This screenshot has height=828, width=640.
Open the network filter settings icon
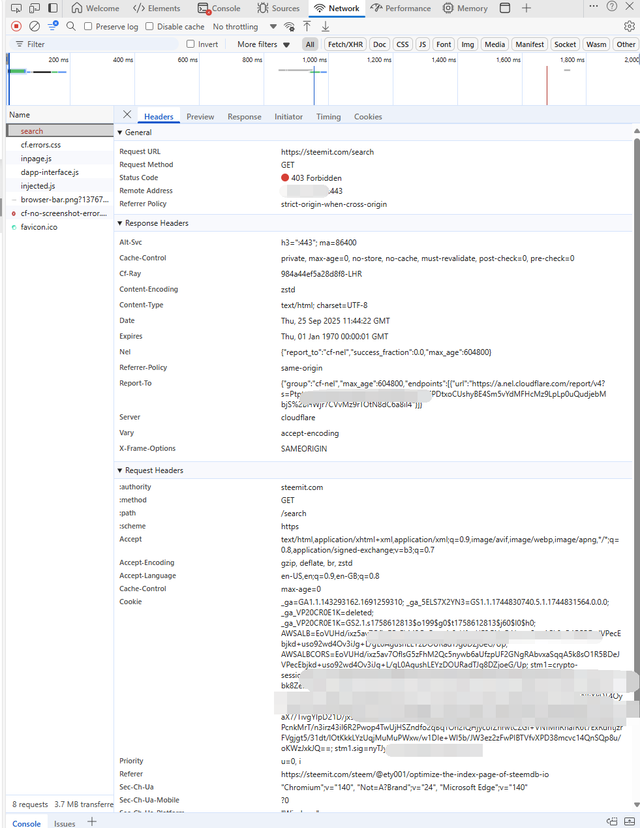[53, 26]
